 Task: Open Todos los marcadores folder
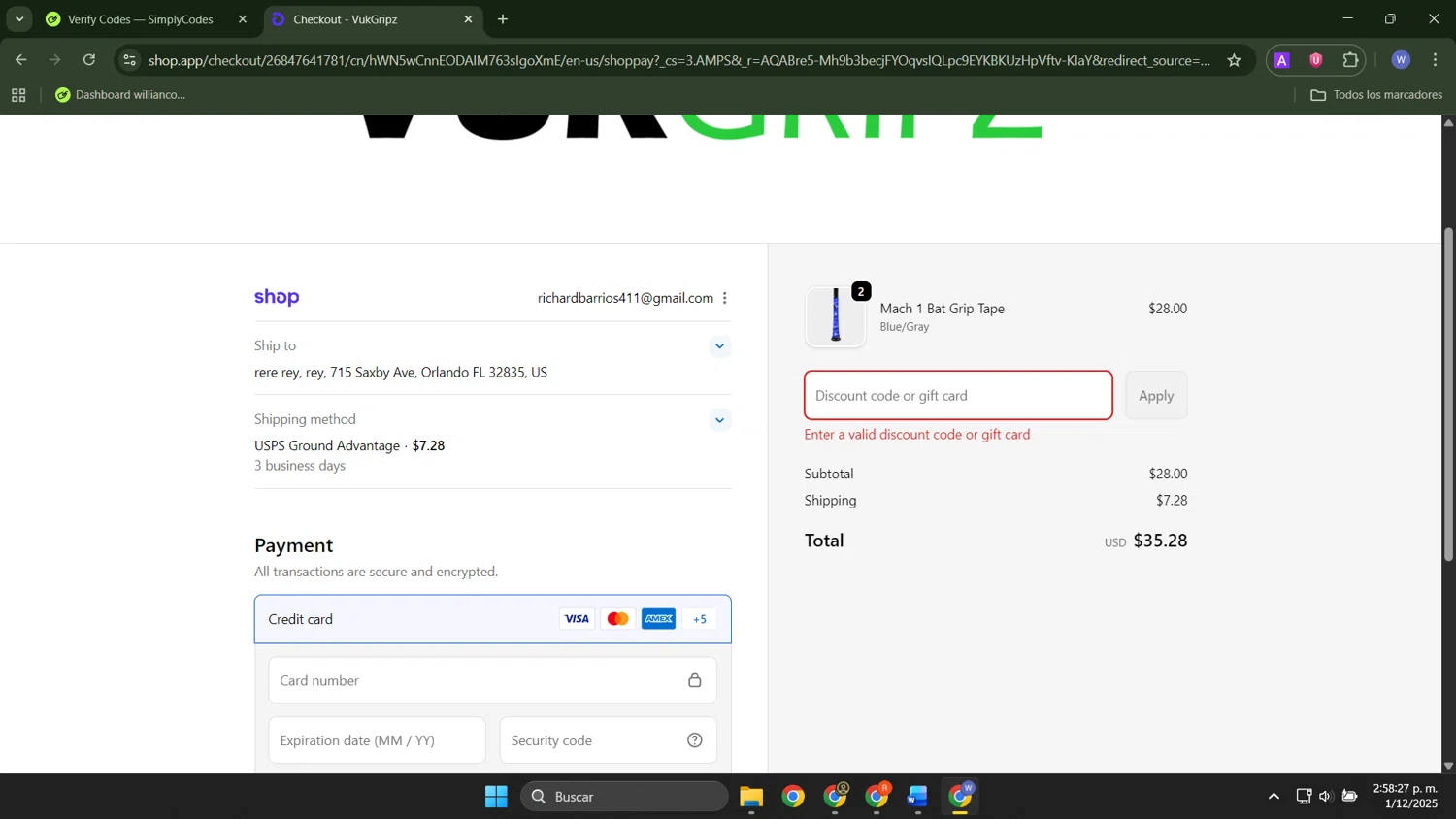[x=1376, y=95]
